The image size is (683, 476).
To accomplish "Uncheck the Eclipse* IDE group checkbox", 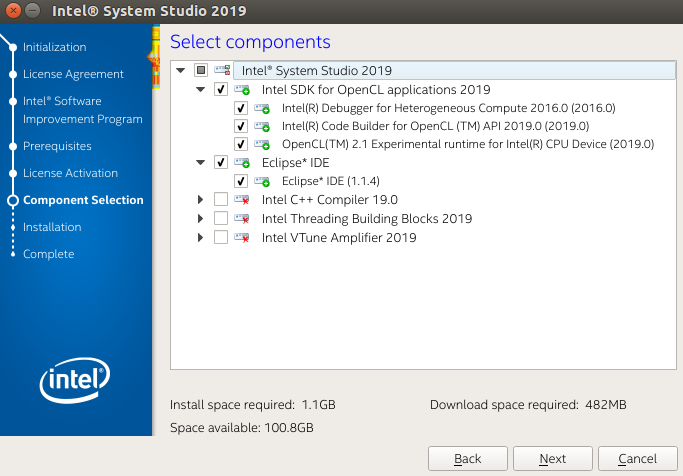I will [x=221, y=163].
